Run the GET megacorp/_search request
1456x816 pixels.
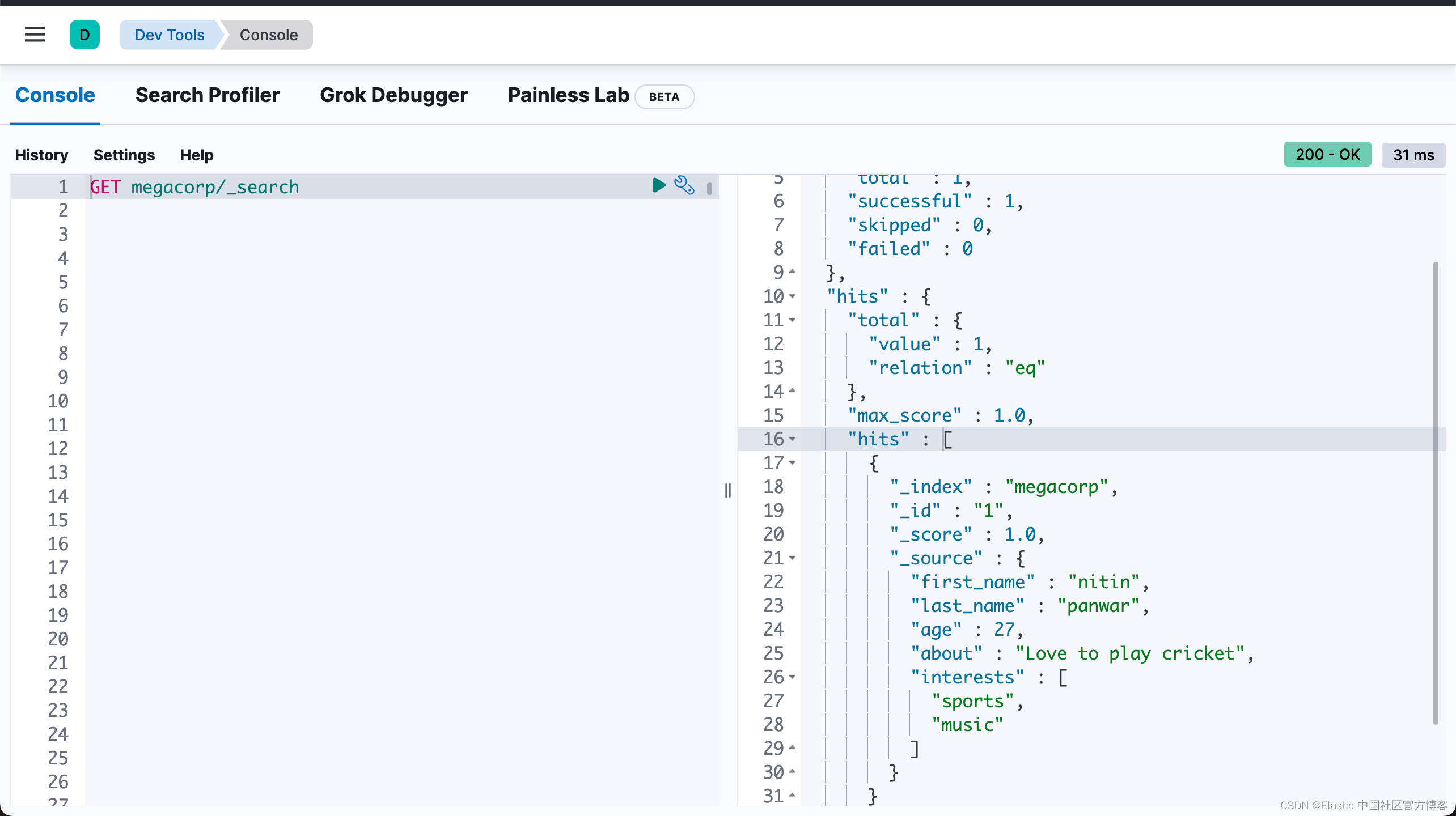tap(658, 185)
